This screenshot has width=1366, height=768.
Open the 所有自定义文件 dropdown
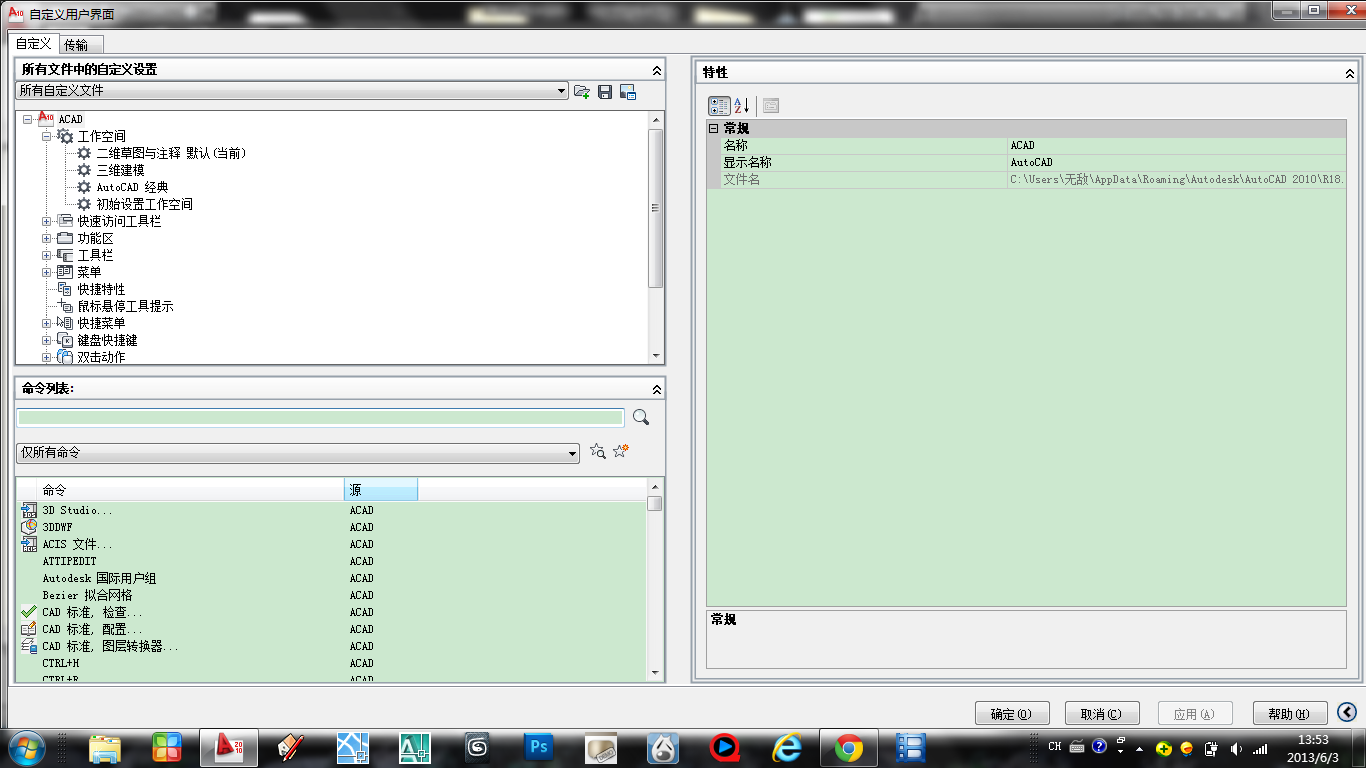(292, 91)
